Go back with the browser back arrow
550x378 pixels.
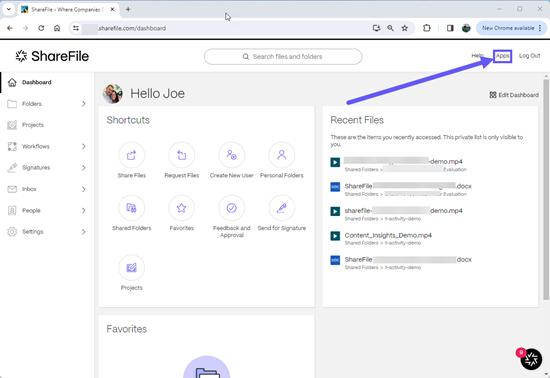pos(10,28)
